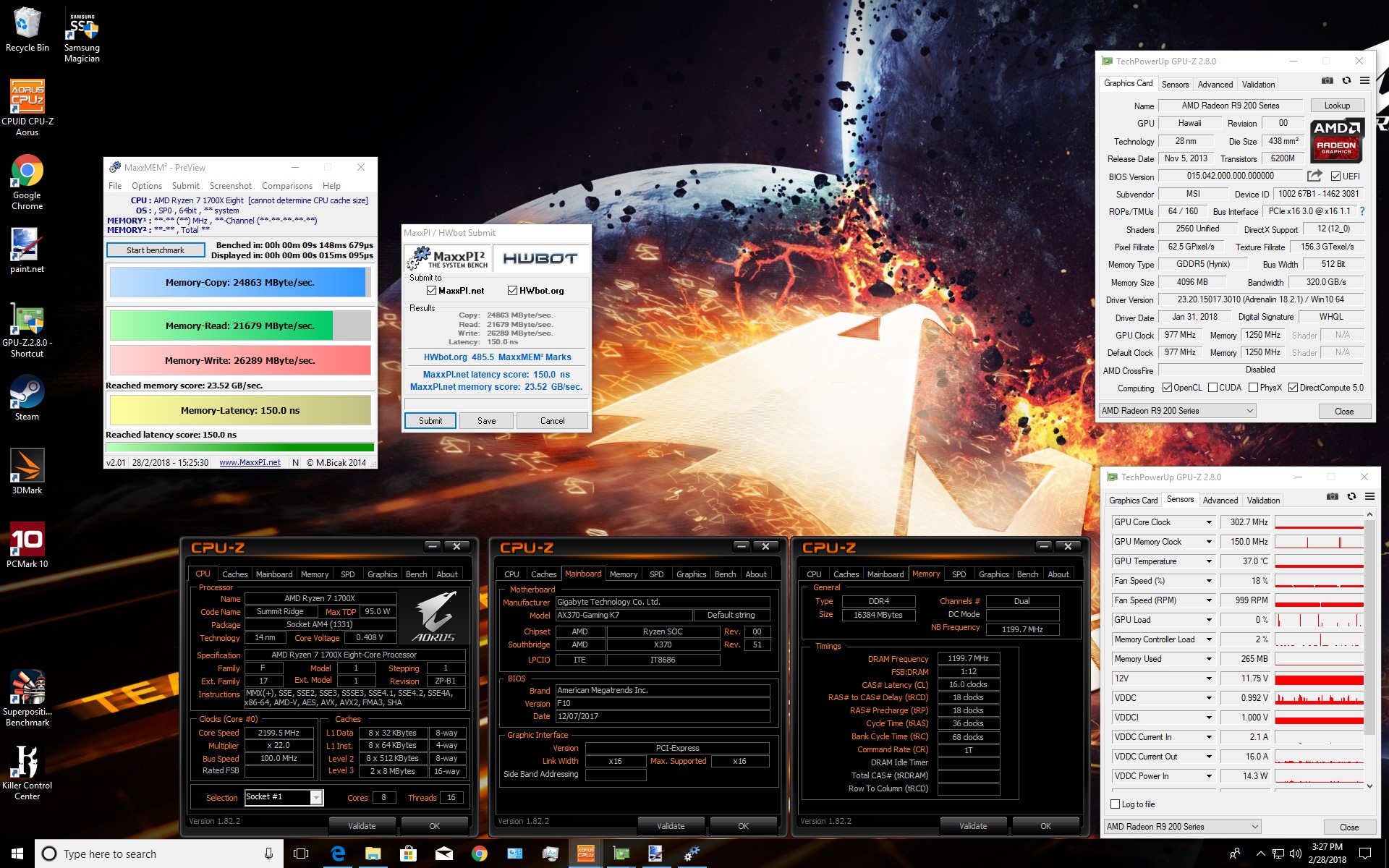Image resolution: width=1389 pixels, height=868 pixels.
Task: Open PCMark 10 desktop icon
Action: 27,545
